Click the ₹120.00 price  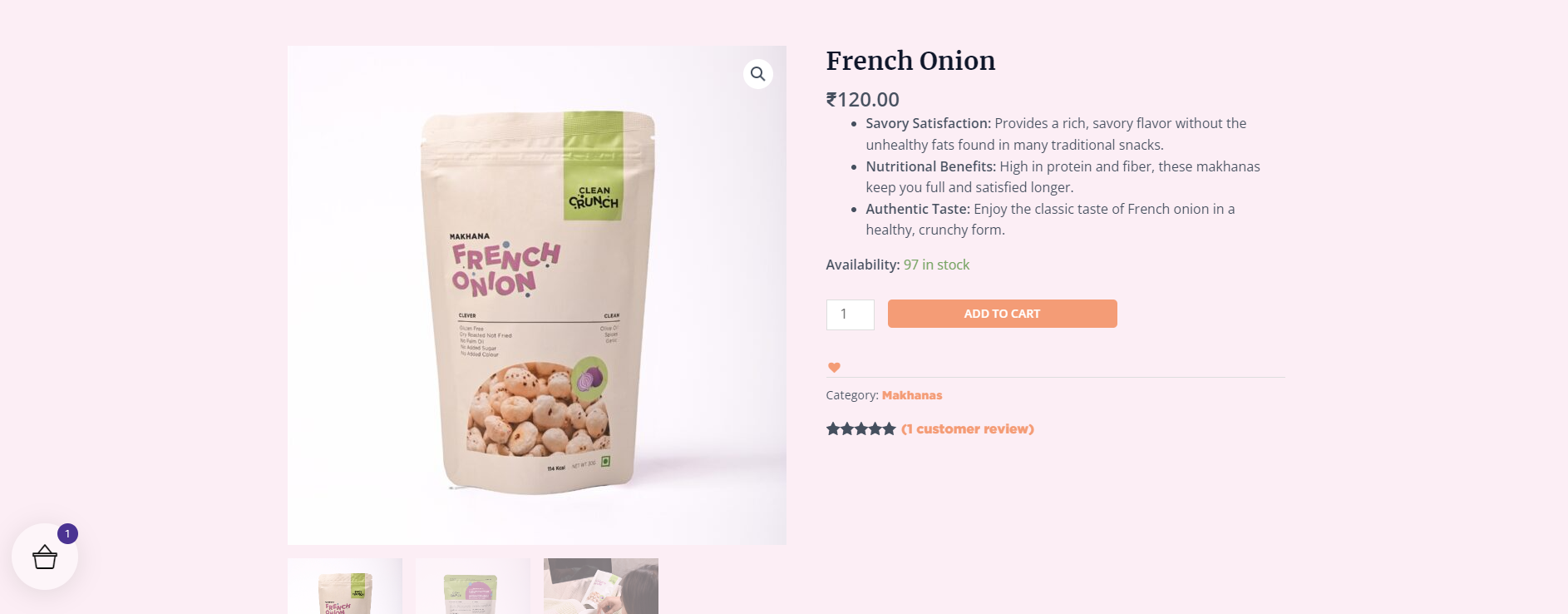click(862, 100)
